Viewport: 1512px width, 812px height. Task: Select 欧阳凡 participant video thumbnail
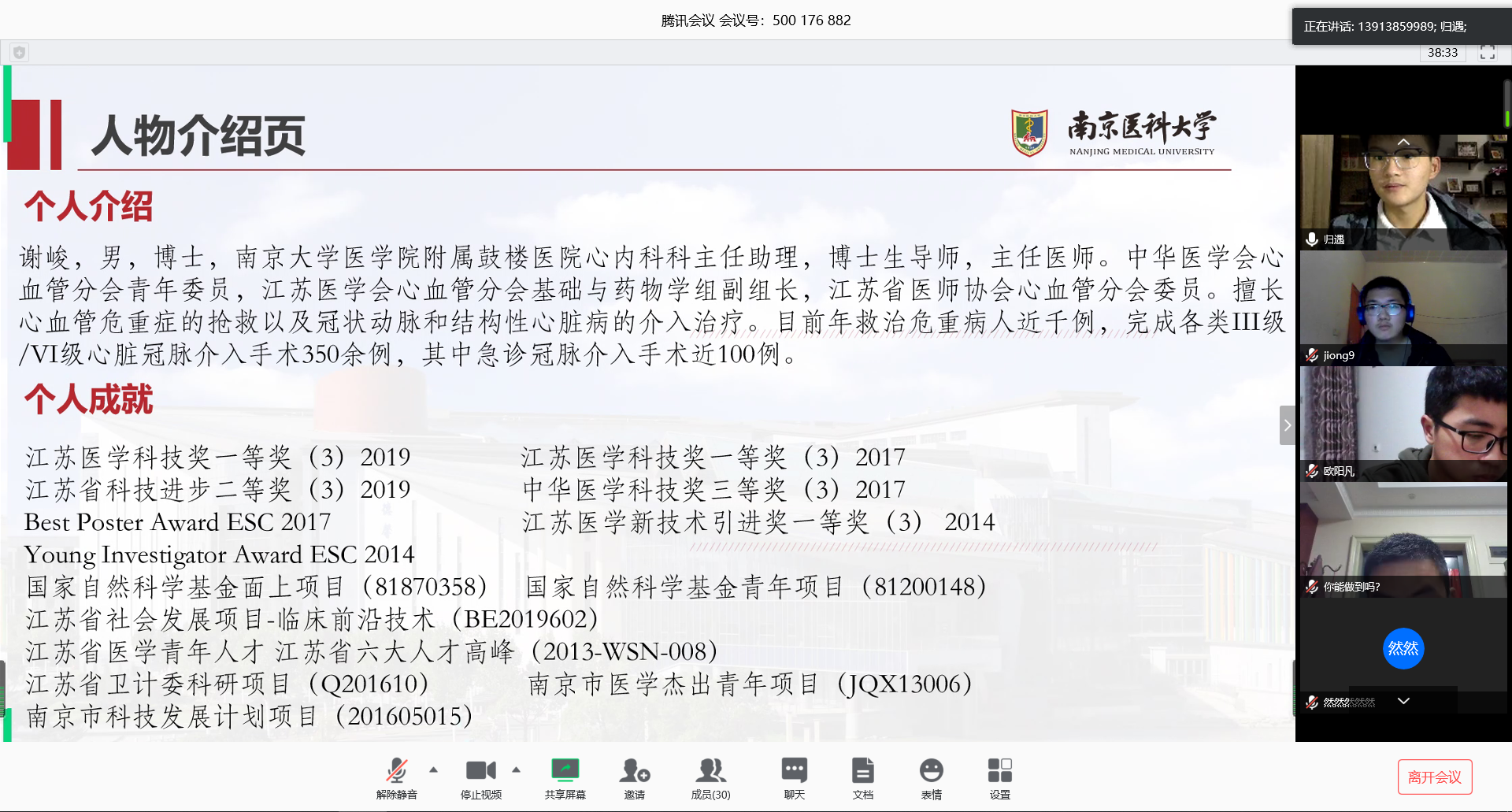1403,424
